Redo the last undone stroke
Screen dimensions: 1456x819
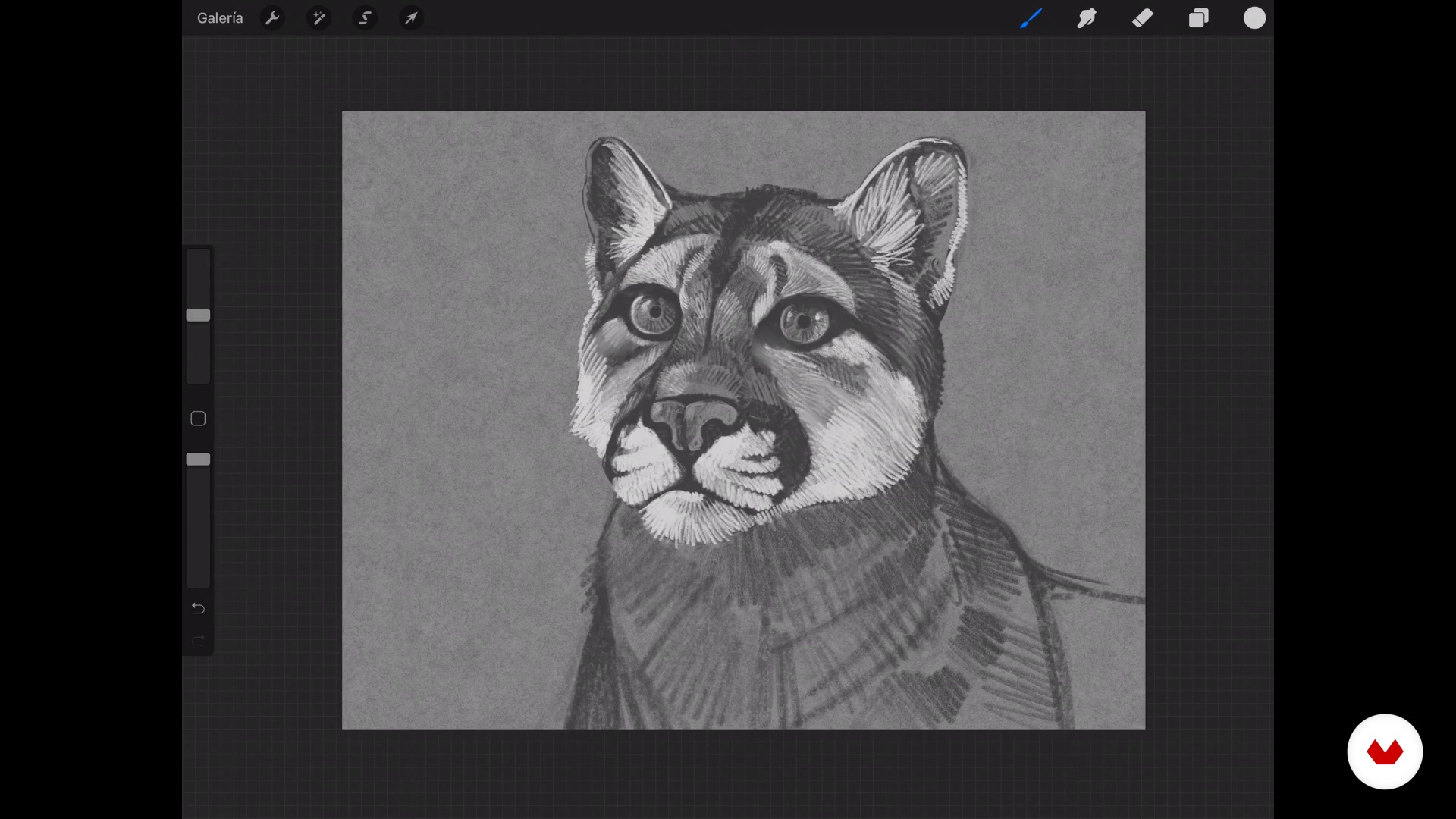(198, 641)
